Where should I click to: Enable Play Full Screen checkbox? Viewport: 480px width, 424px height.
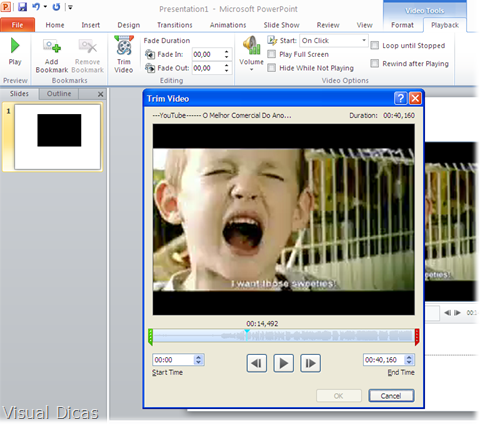click(272, 54)
